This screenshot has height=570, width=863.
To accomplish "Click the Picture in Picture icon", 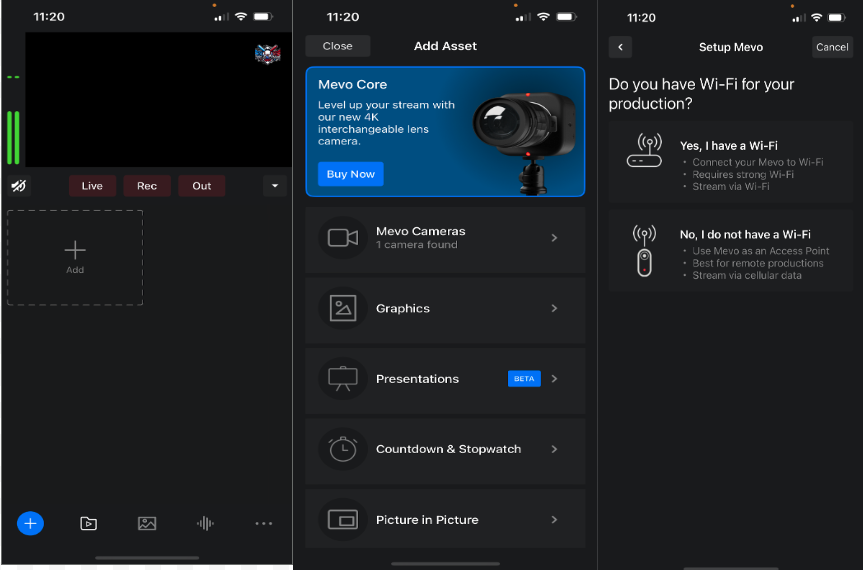I will [x=343, y=520].
